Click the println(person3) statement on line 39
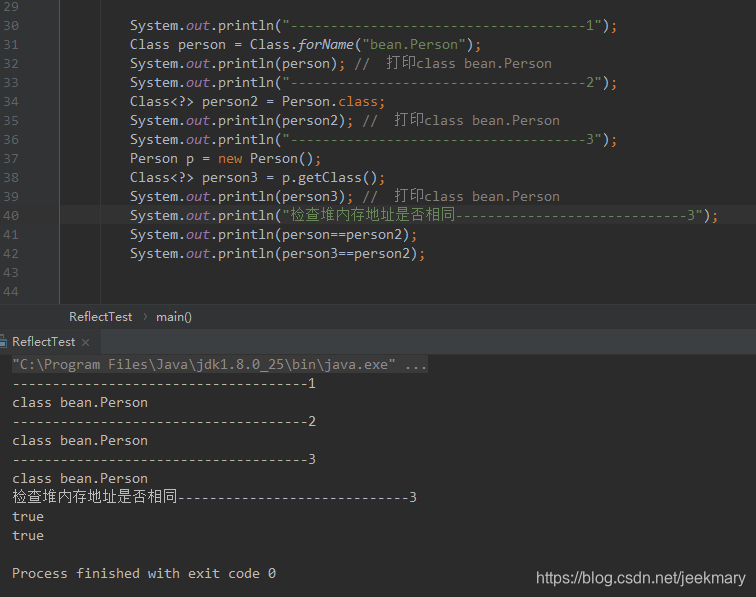This screenshot has height=597, width=756. point(241,197)
